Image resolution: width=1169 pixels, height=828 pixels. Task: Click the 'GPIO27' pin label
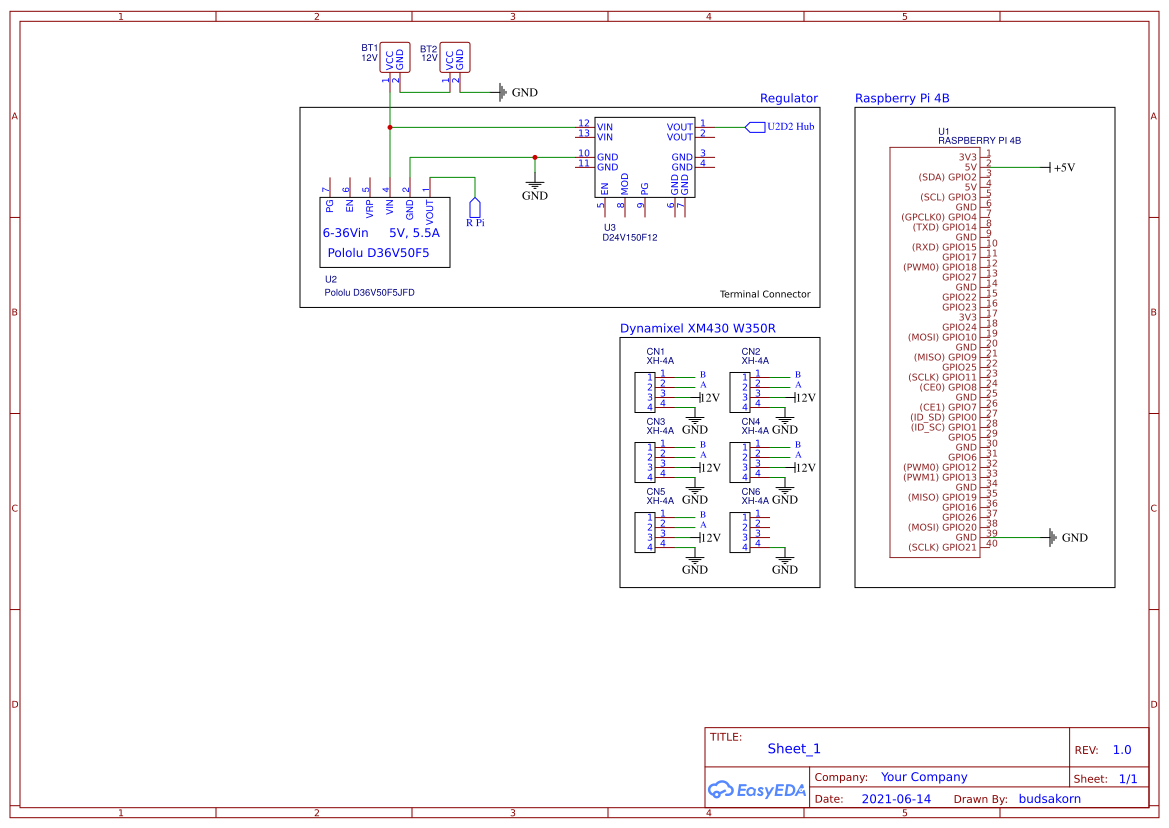(x=960, y=277)
